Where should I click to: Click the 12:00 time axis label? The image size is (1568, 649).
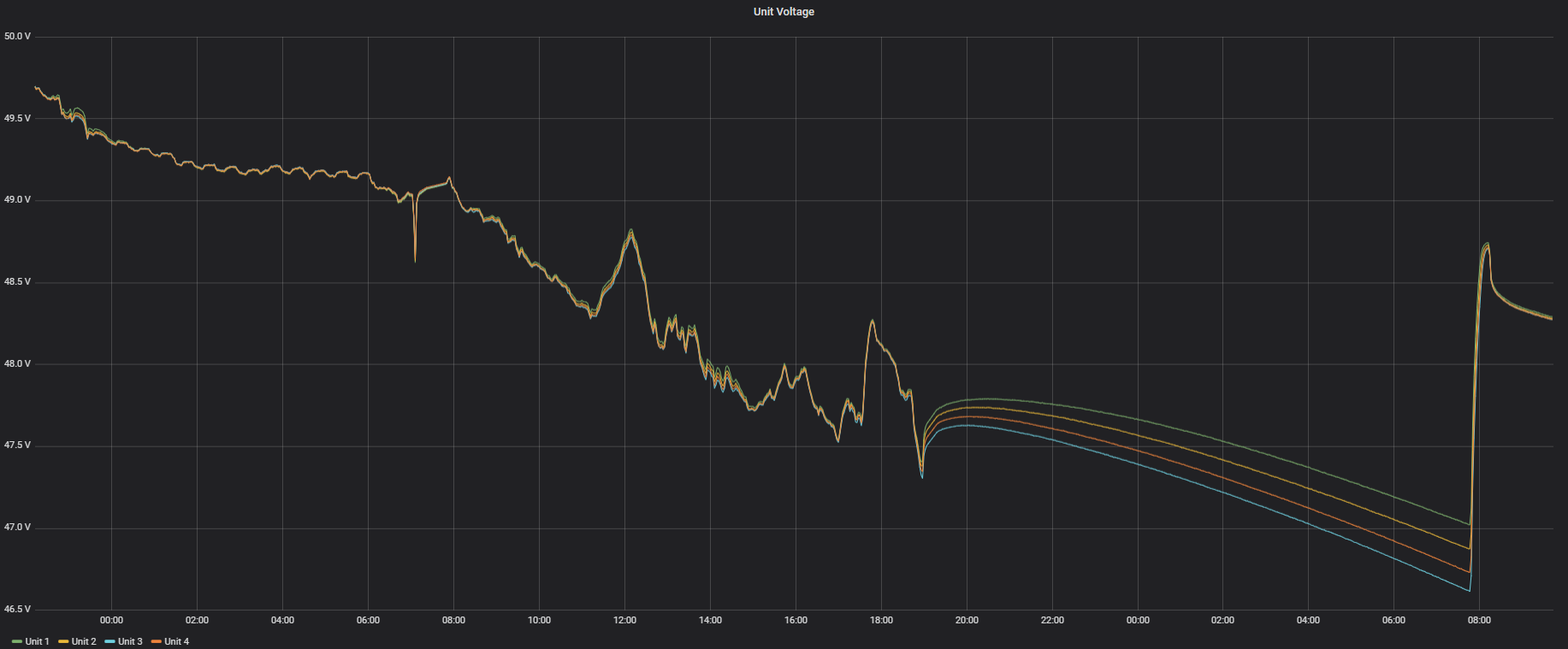click(x=624, y=620)
